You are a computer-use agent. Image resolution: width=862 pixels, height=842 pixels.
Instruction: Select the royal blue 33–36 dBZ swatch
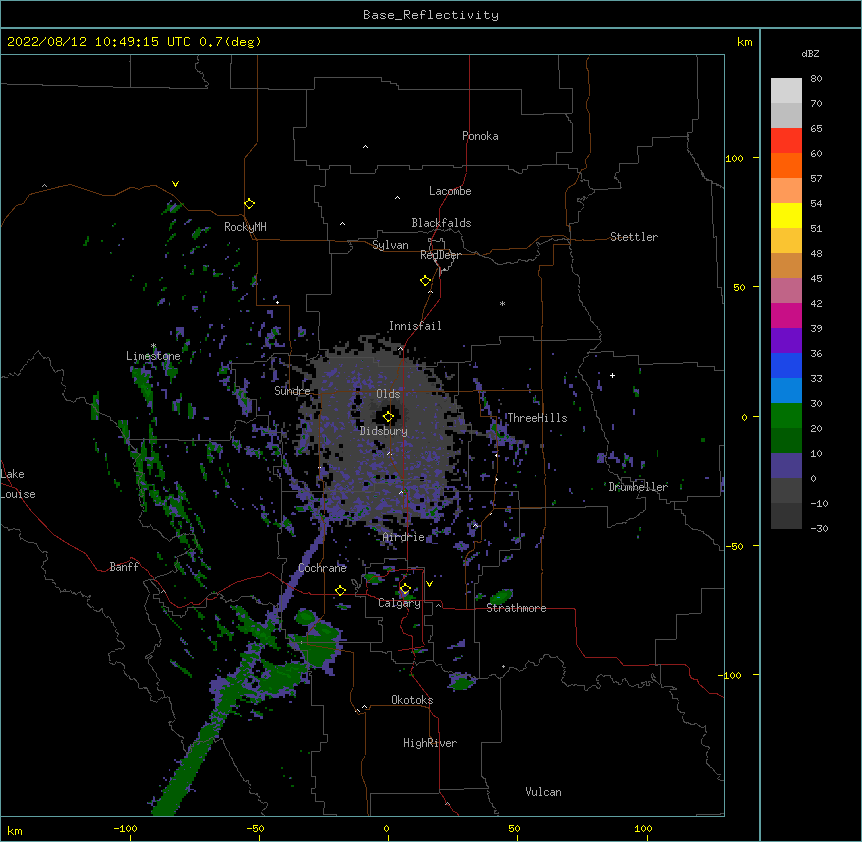tap(786, 365)
